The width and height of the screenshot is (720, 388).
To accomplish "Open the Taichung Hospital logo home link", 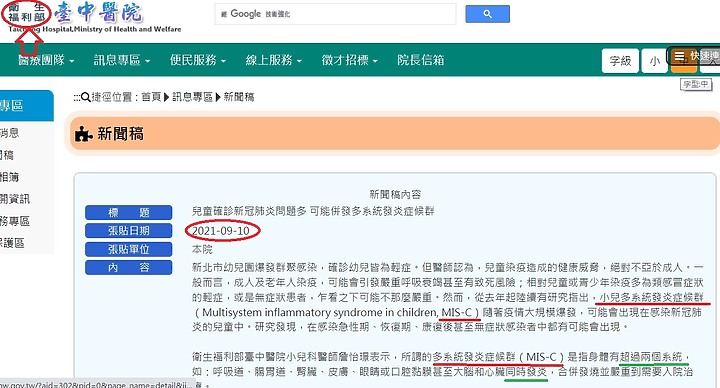I will [x=95, y=17].
